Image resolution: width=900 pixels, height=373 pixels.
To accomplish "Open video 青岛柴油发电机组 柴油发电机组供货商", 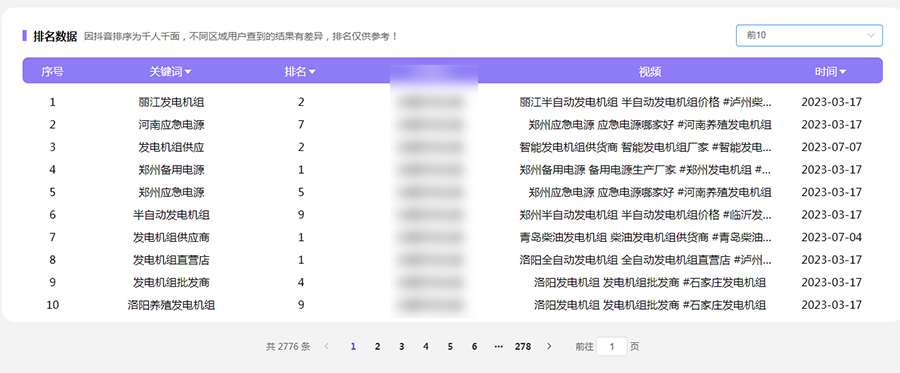I will [x=646, y=238].
